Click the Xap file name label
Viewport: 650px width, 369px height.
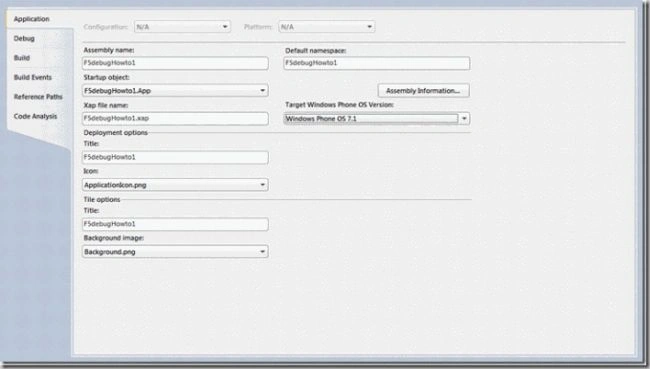(x=106, y=105)
